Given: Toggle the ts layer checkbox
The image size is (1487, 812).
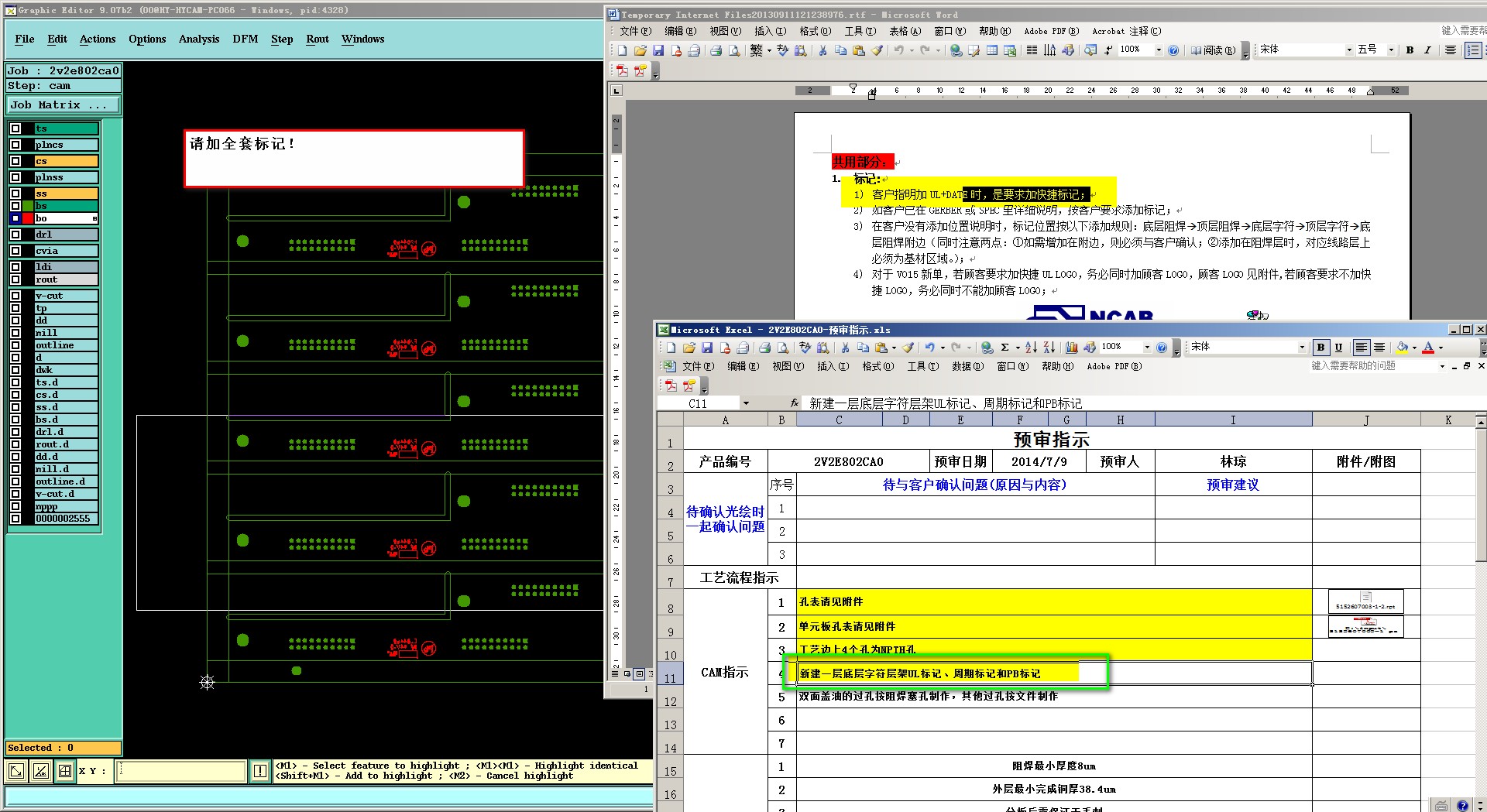Looking at the screenshot, I should [15, 128].
